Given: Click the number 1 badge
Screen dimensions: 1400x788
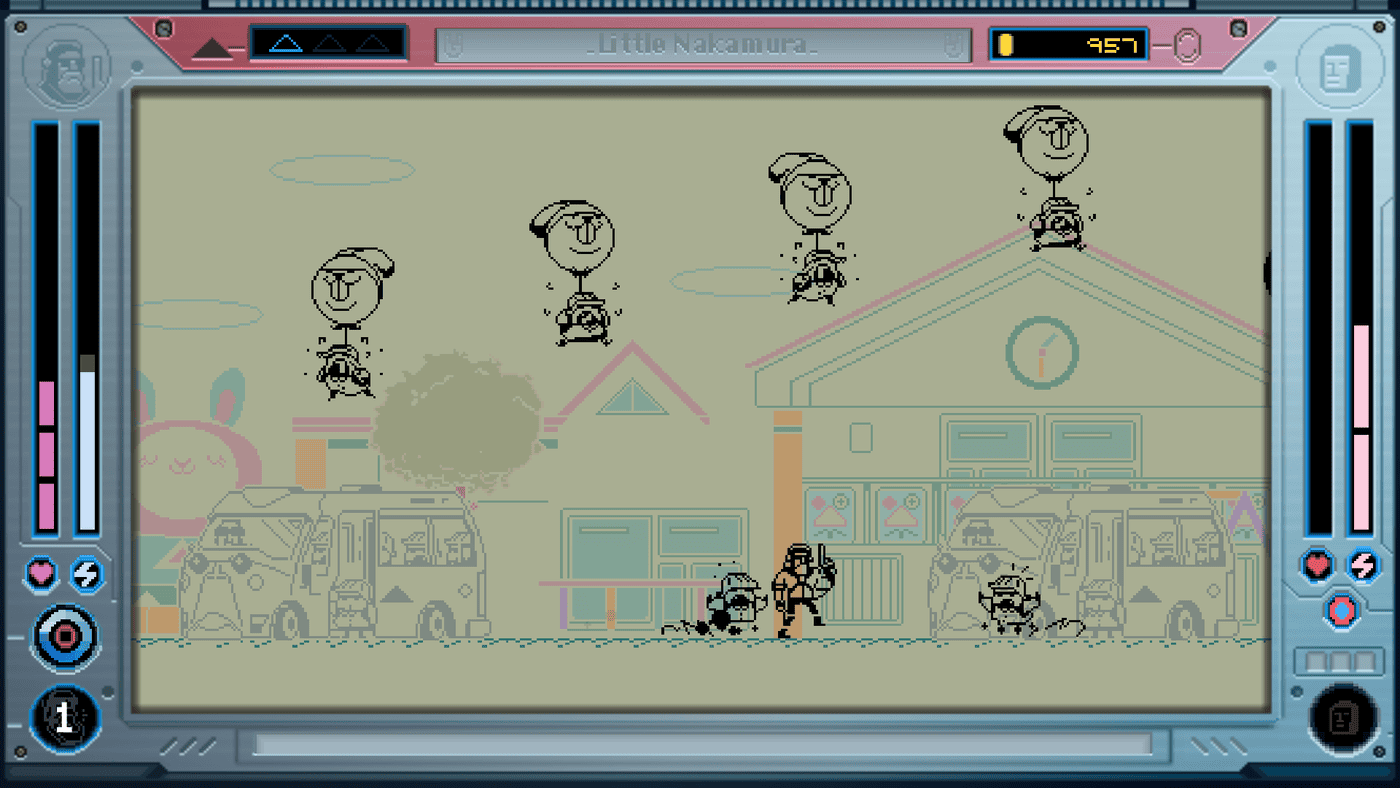Looking at the screenshot, I should pos(65,718).
